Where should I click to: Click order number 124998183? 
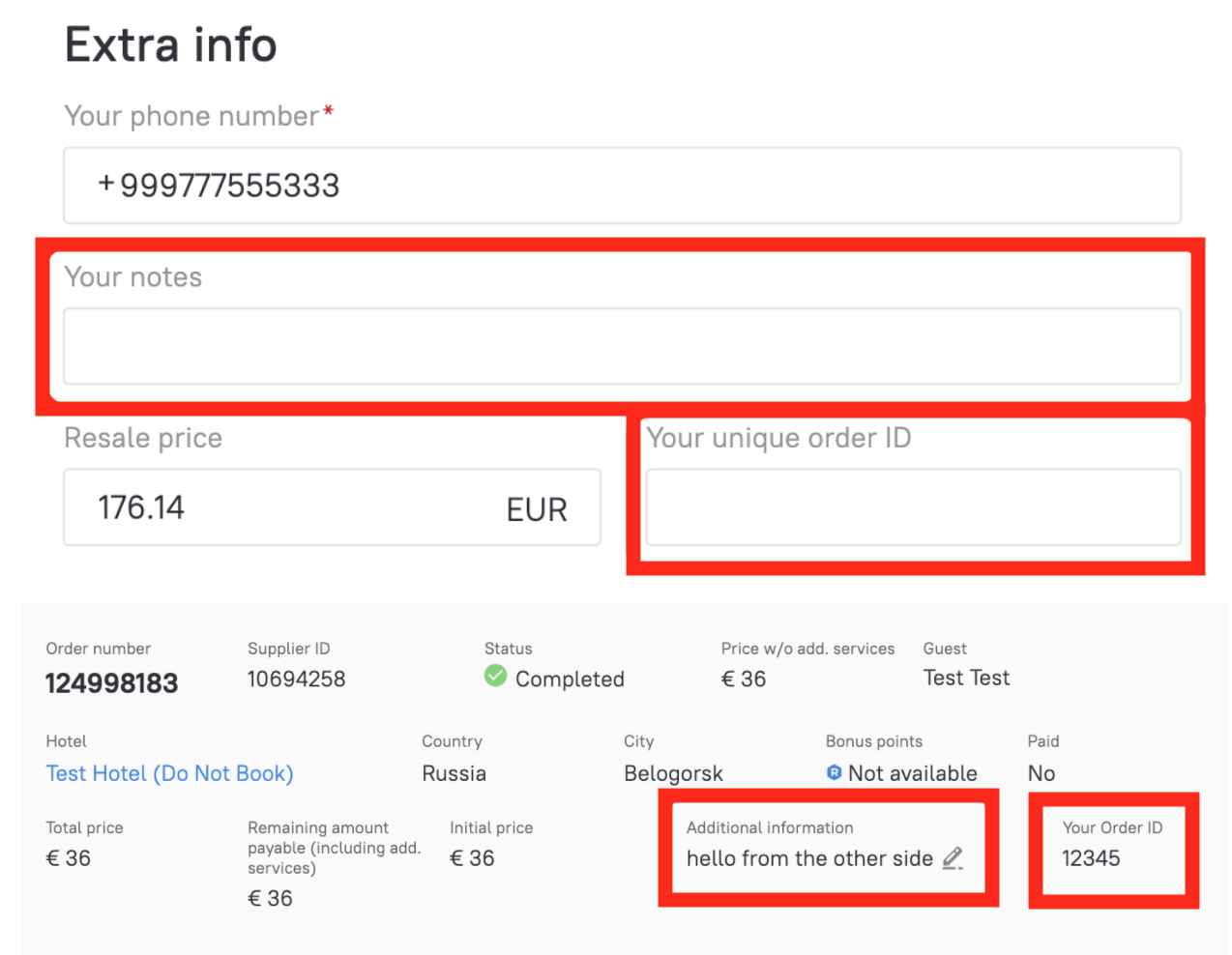[x=111, y=683]
